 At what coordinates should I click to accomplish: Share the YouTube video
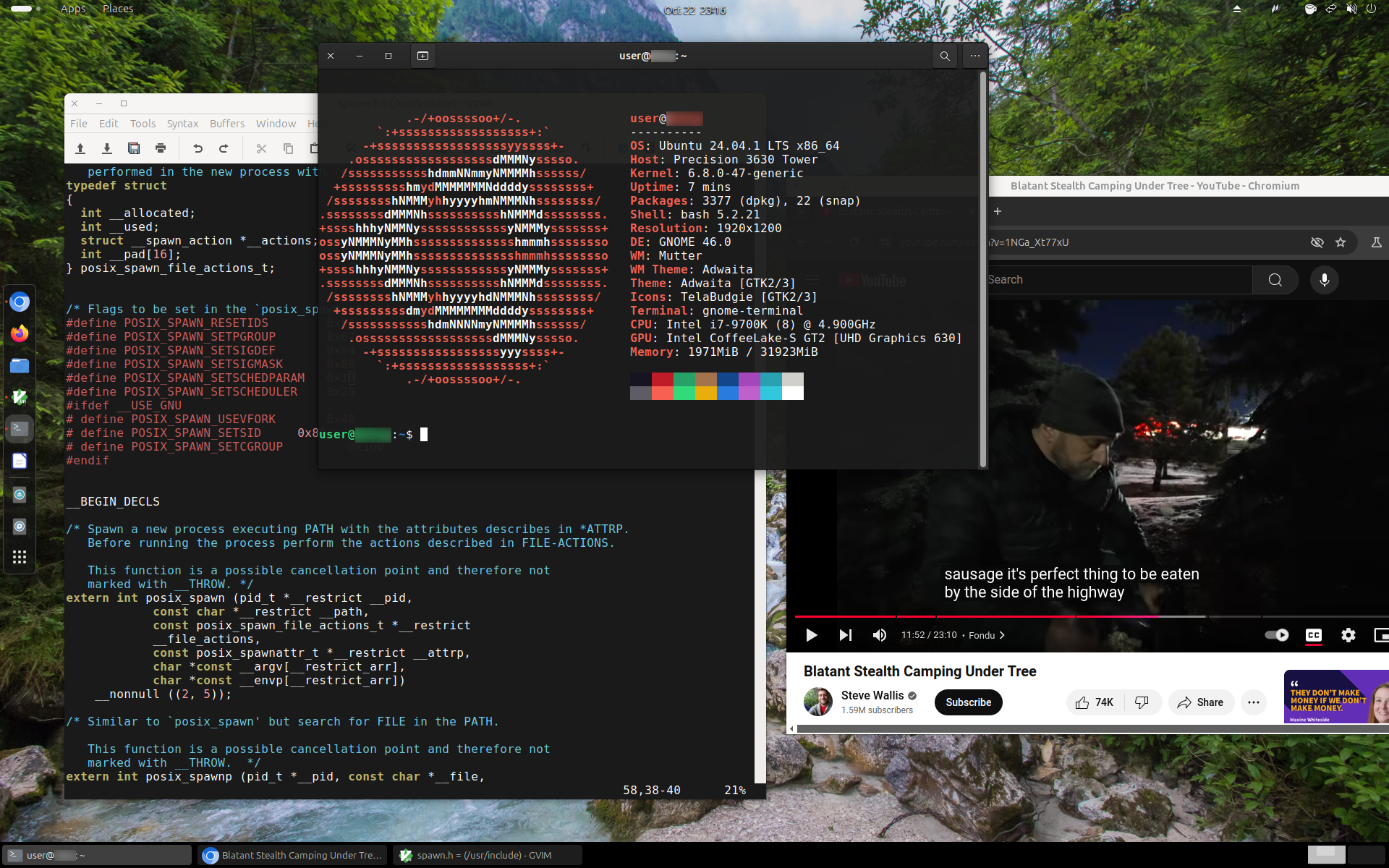pyautogui.click(x=1201, y=702)
